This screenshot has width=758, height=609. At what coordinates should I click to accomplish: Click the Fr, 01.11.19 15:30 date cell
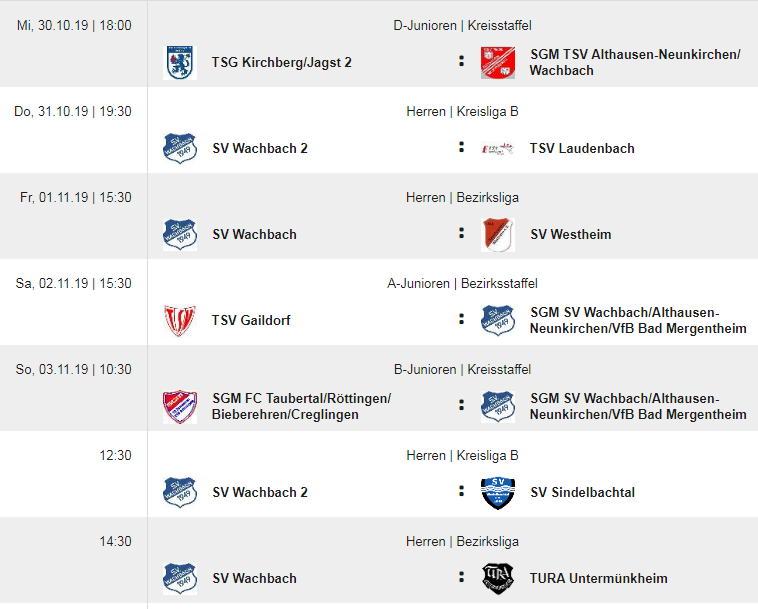[x=75, y=198]
